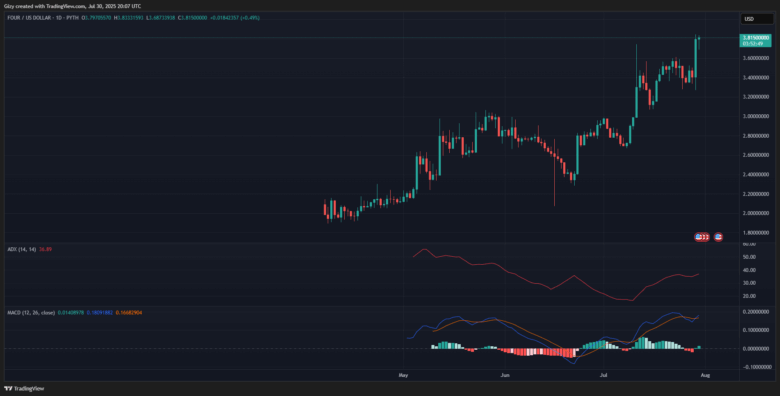Image resolution: width=780 pixels, height=396 pixels.
Task: Click the MACD signal value 0.16682904
Action: coord(129,312)
